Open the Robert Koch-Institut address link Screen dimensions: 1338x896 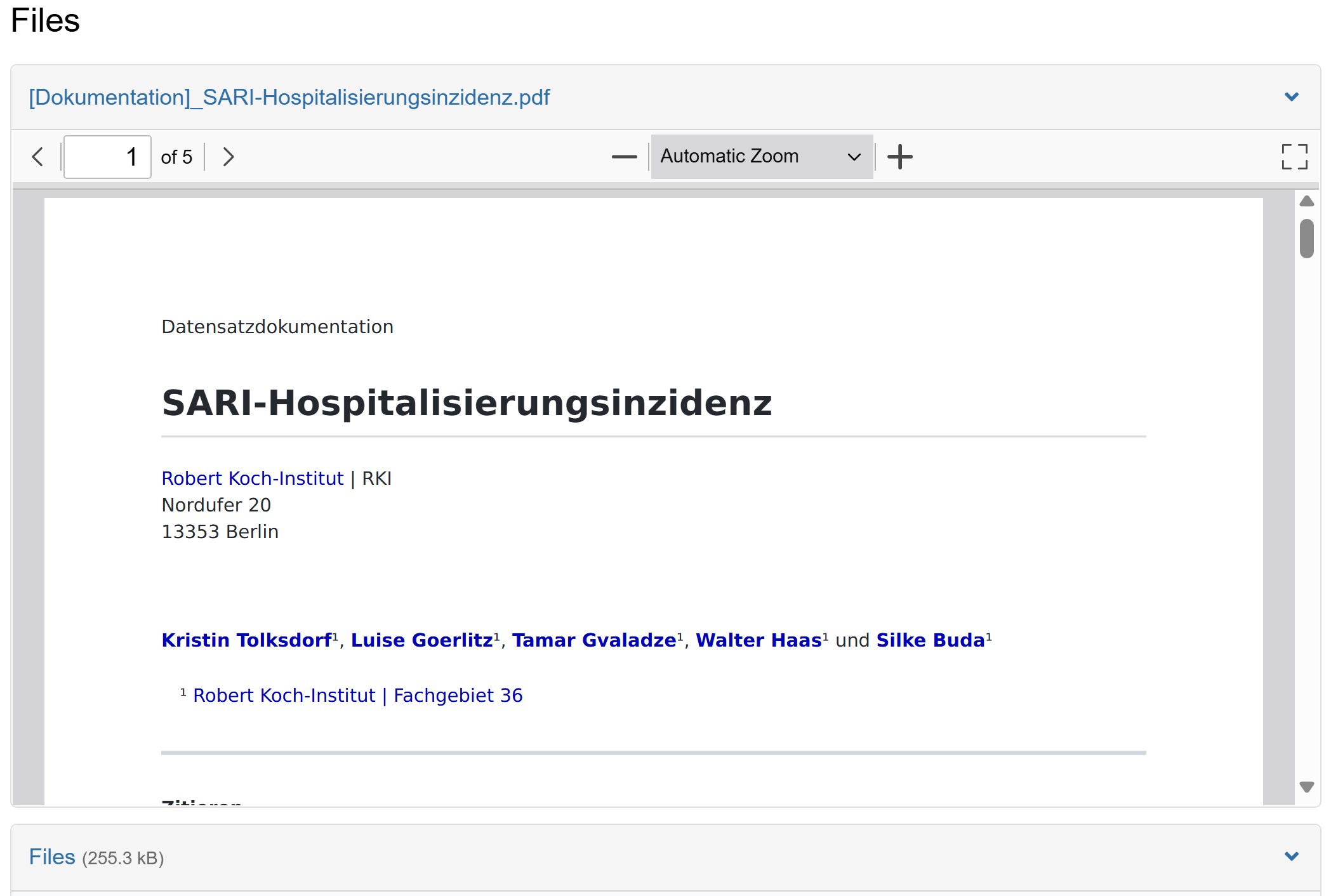pos(252,478)
